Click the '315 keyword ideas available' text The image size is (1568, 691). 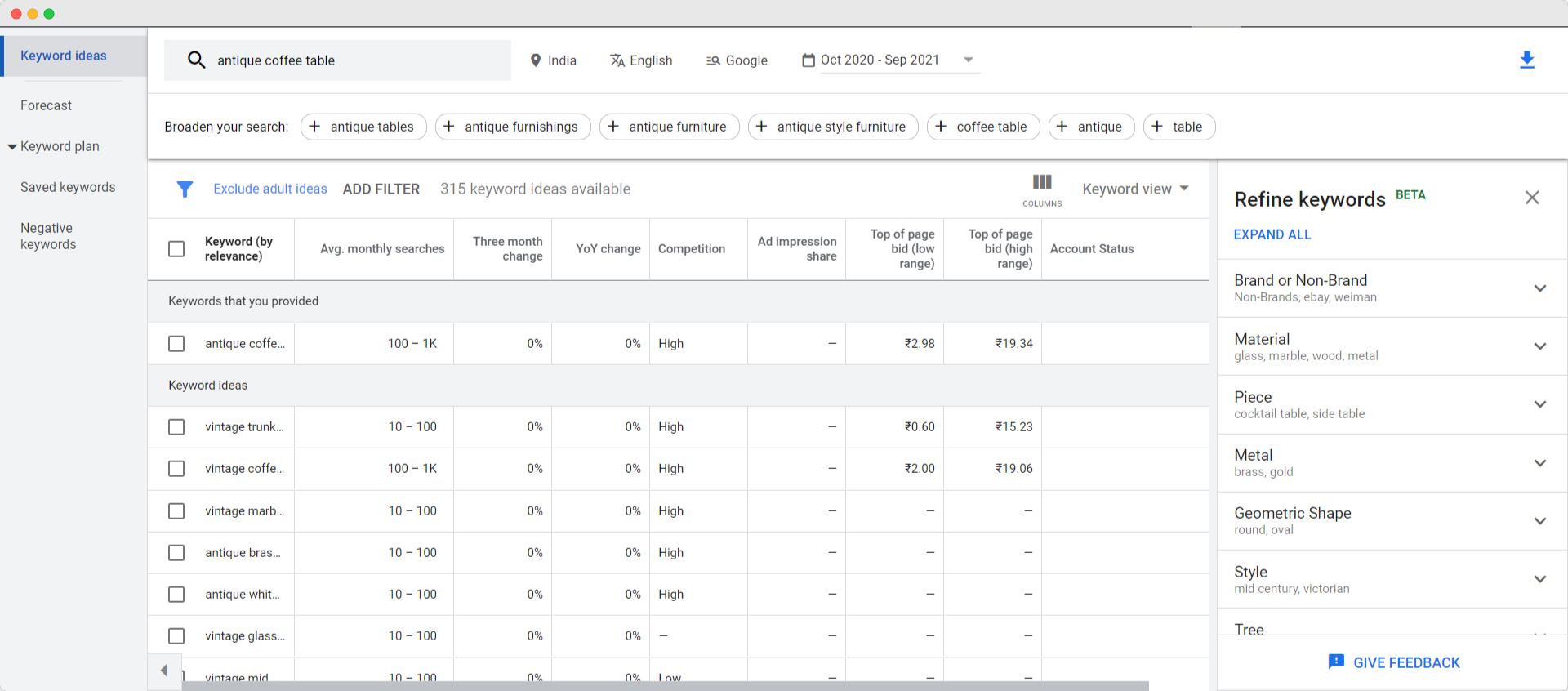pos(535,189)
